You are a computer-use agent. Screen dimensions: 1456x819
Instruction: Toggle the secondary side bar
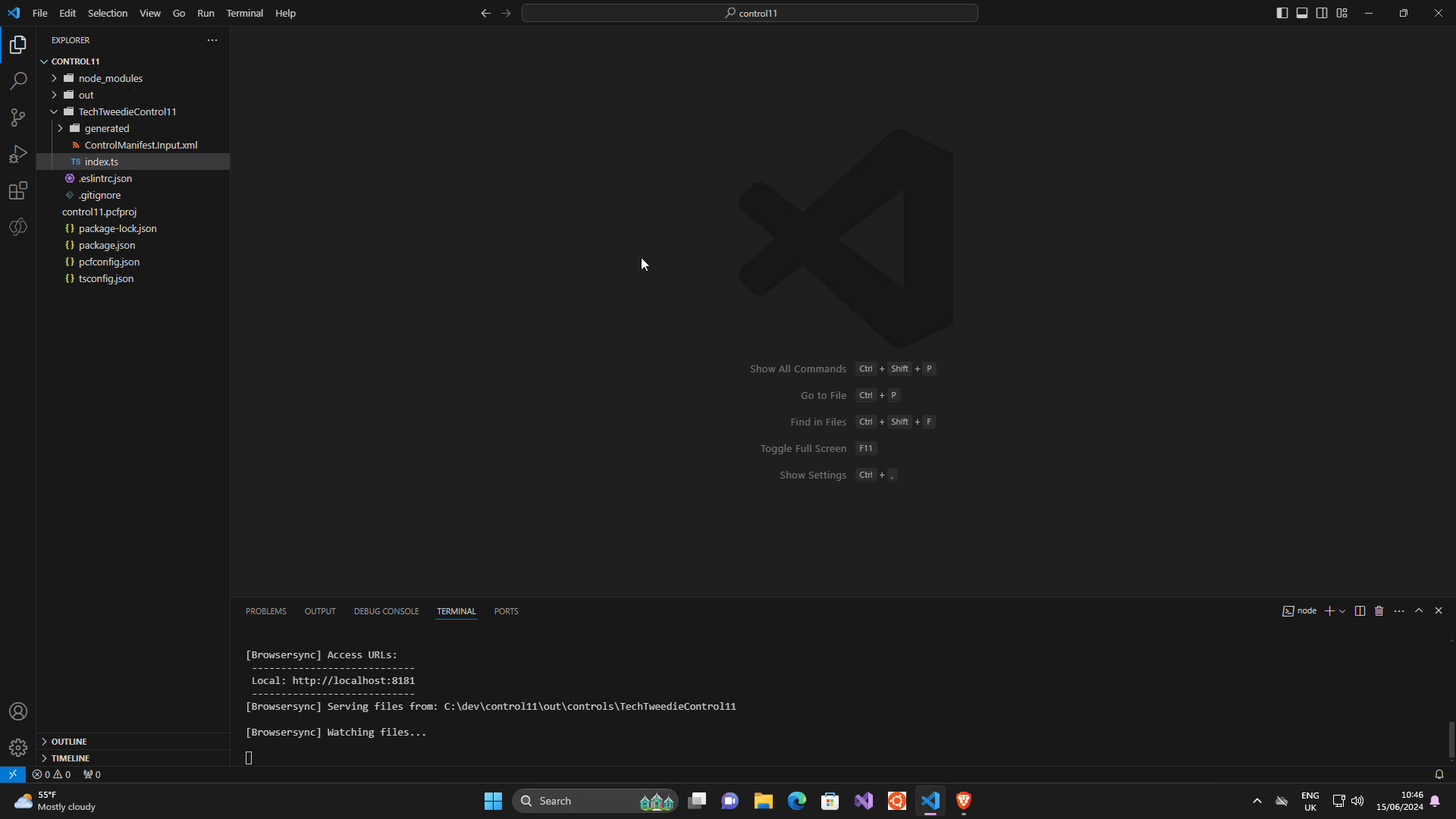[x=1322, y=13]
